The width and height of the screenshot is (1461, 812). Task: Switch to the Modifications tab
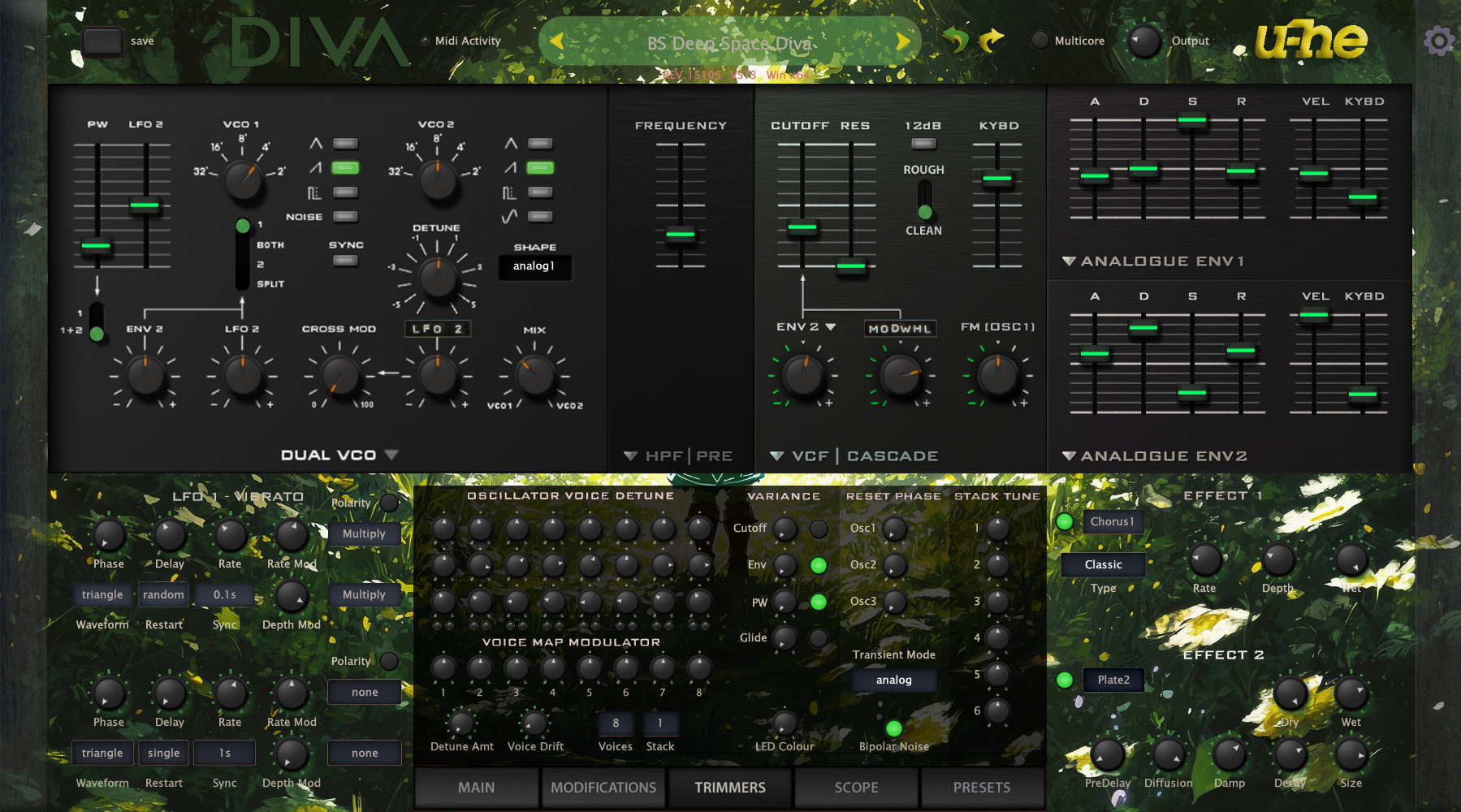(603, 788)
